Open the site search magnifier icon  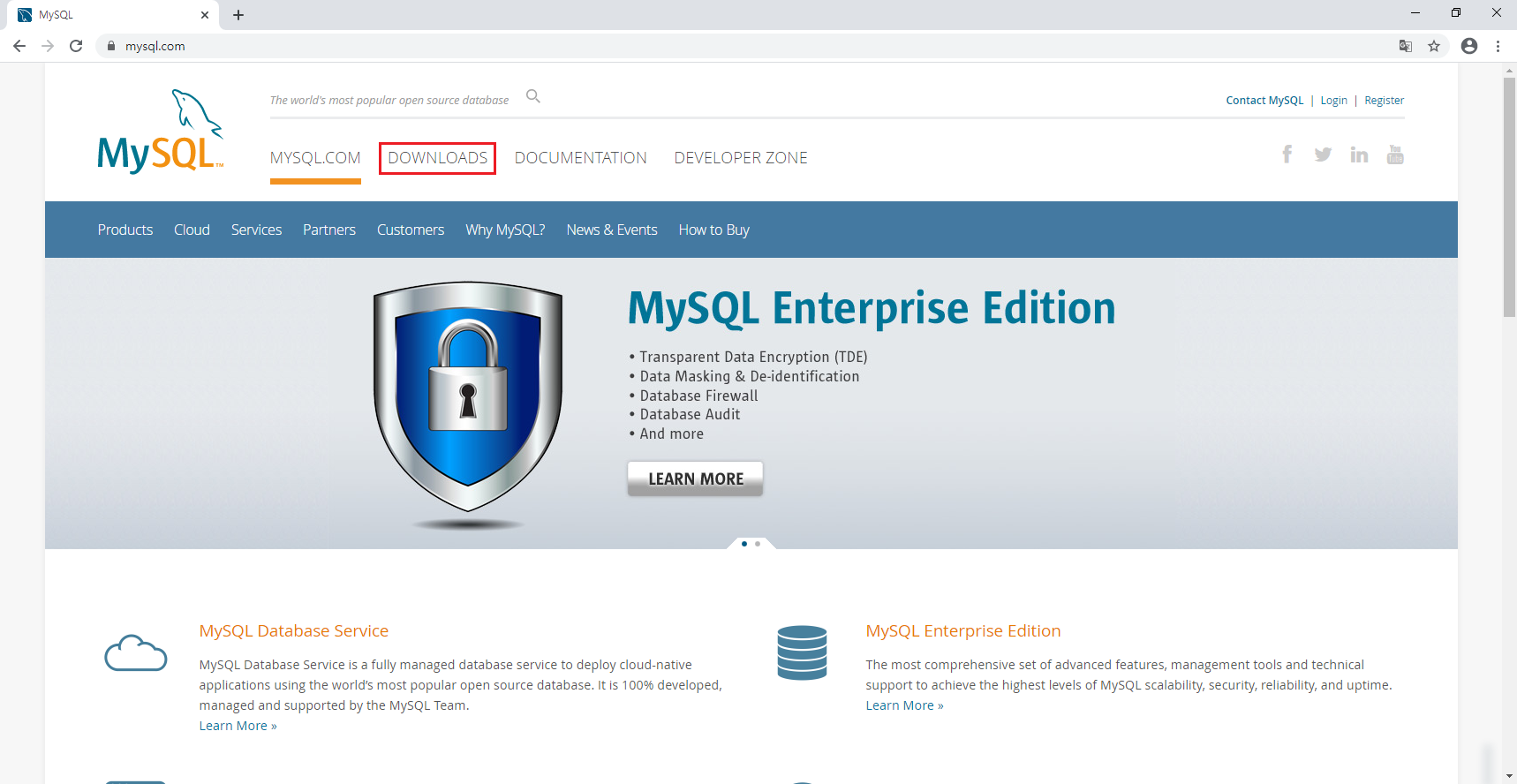click(533, 96)
